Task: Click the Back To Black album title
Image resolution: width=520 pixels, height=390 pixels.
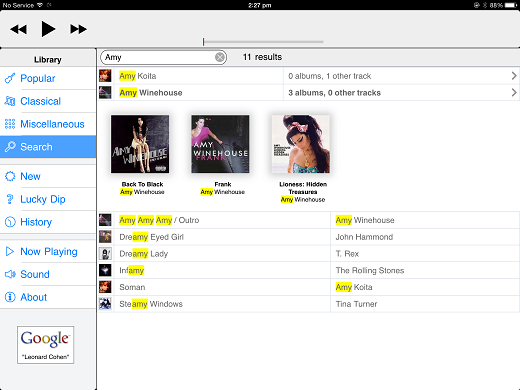Action: click(142, 184)
